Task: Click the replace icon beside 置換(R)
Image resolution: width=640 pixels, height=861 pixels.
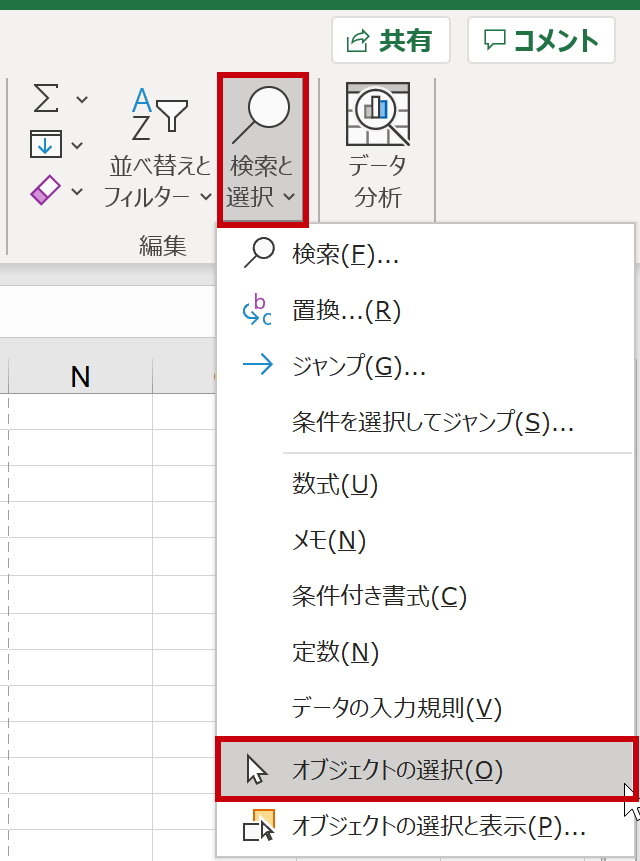Action: coord(258,310)
